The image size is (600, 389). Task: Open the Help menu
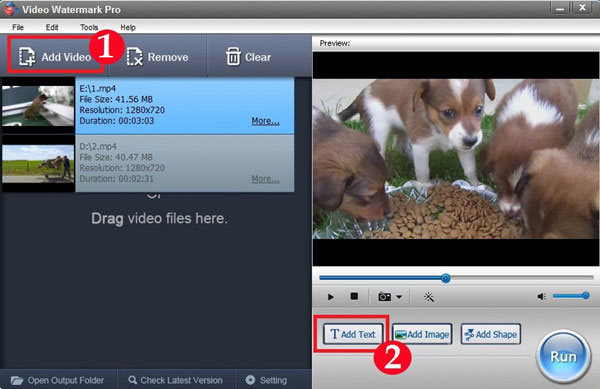tap(128, 27)
